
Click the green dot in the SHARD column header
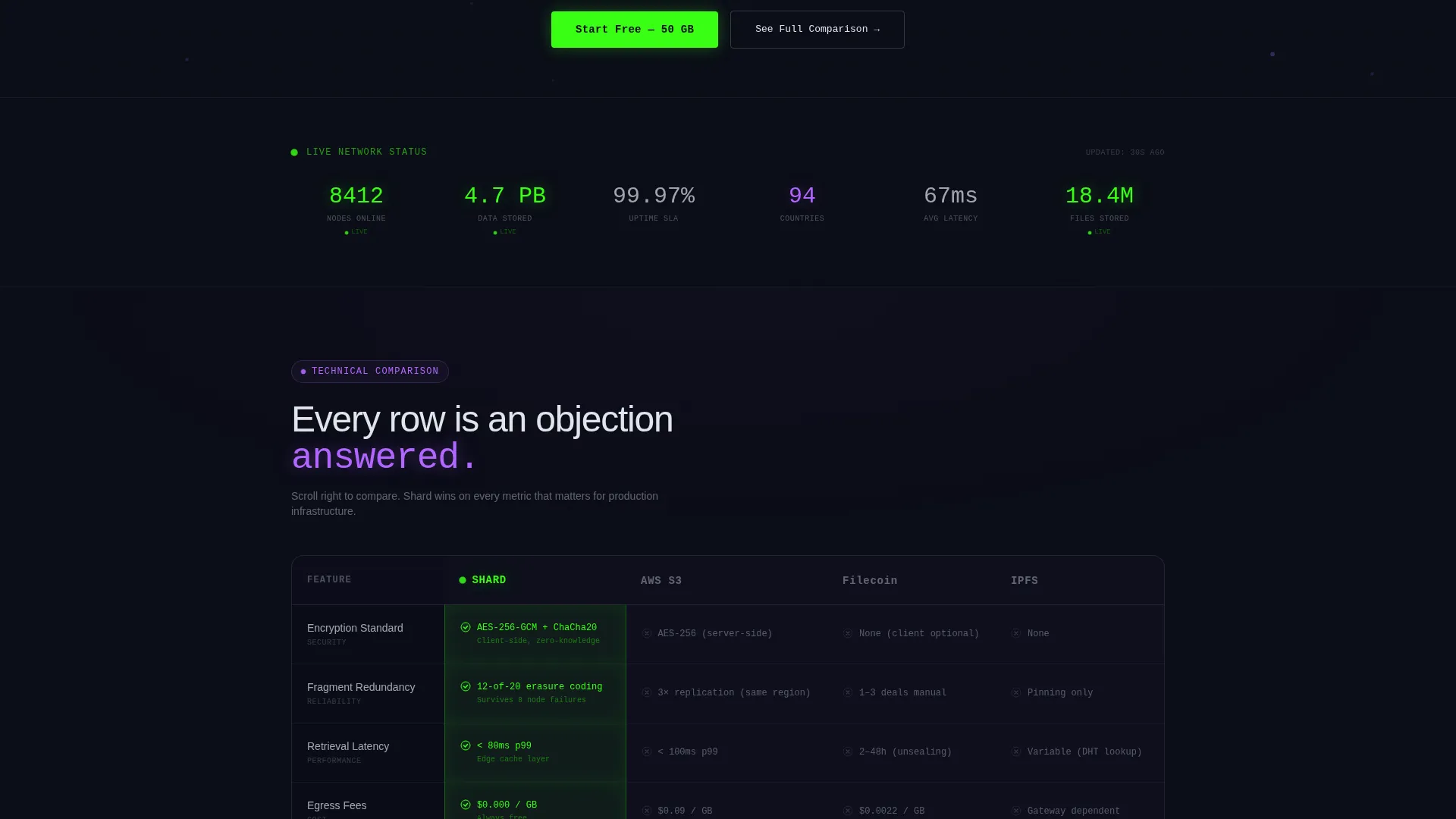point(463,580)
